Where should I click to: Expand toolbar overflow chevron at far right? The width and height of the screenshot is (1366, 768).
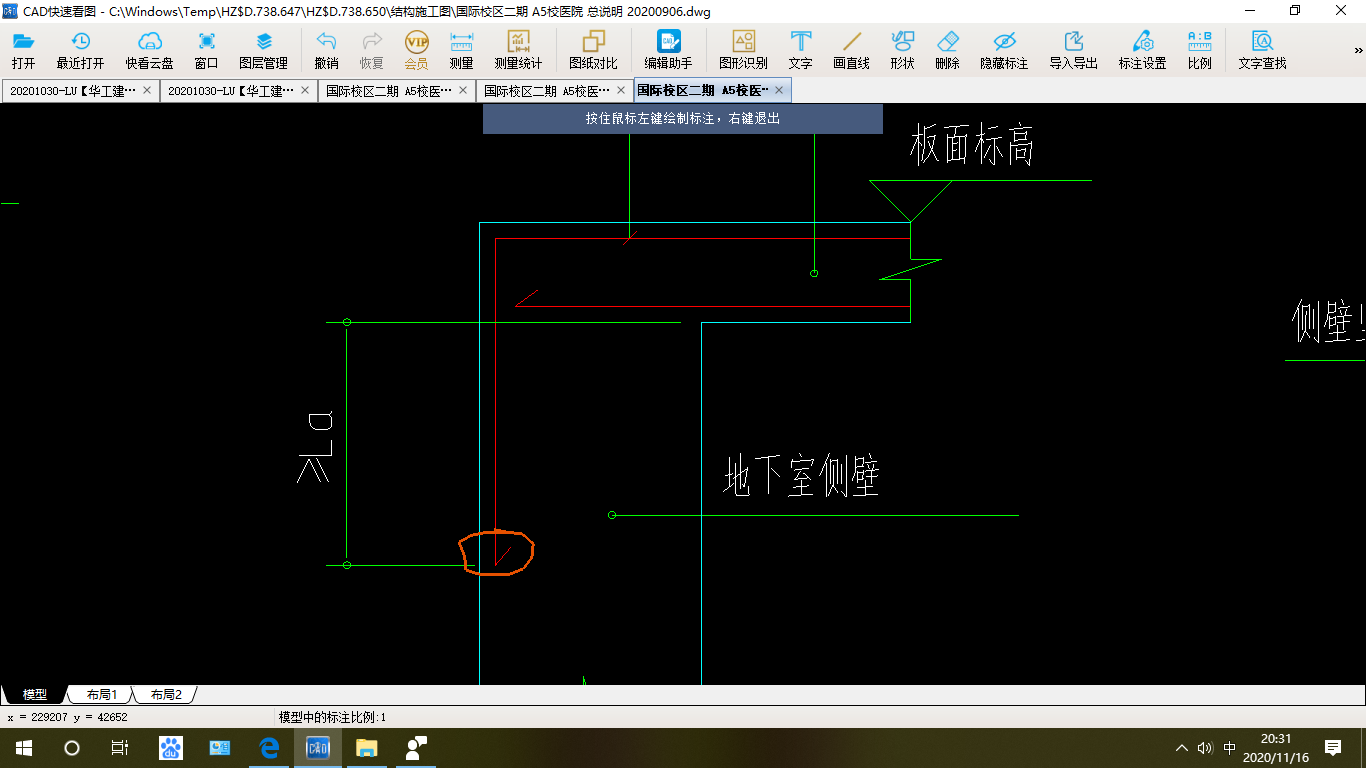(x=1358, y=50)
